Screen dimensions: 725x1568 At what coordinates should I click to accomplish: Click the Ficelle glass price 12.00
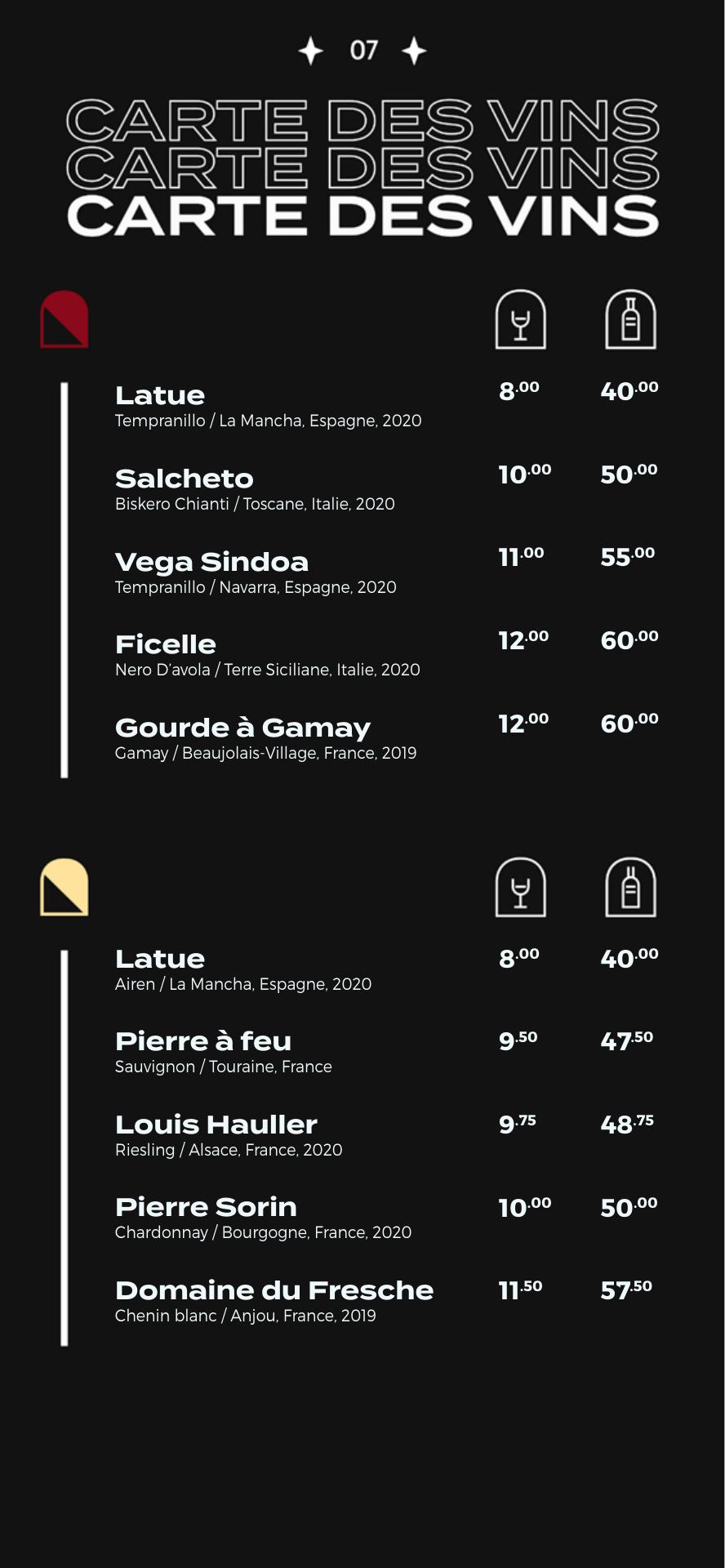tap(523, 640)
